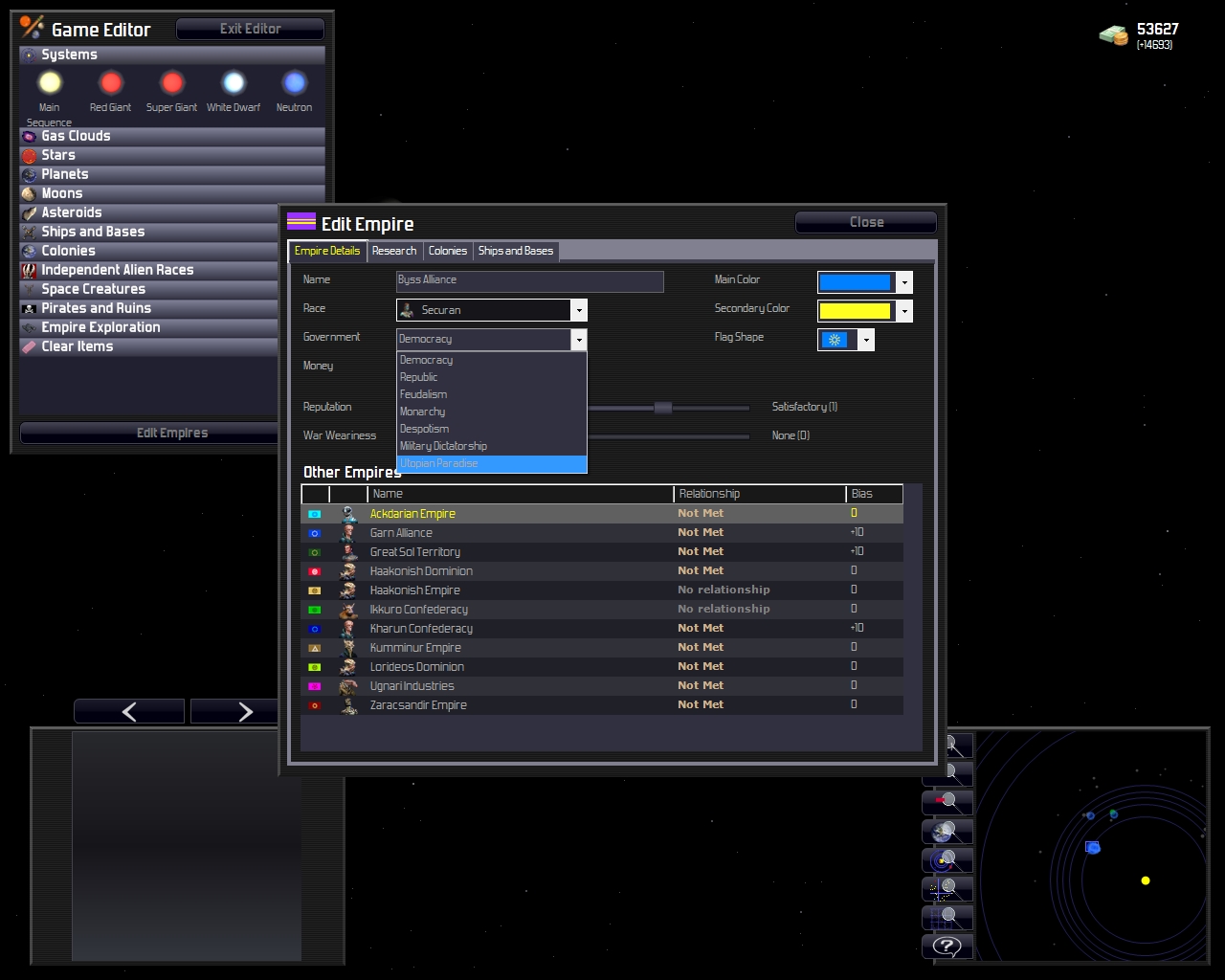This screenshot has height=980, width=1225.
Task: Open the Colonies tab in Edit Empire
Action: coord(448,251)
